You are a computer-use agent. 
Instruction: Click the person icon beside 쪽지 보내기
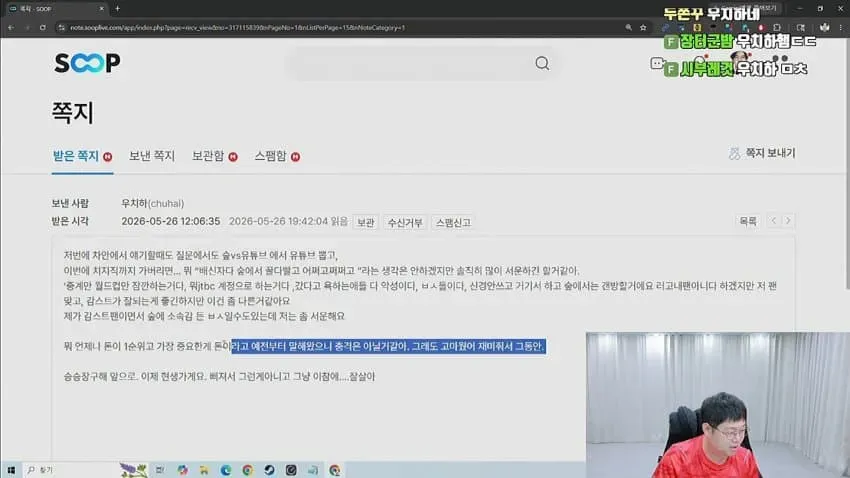click(735, 153)
